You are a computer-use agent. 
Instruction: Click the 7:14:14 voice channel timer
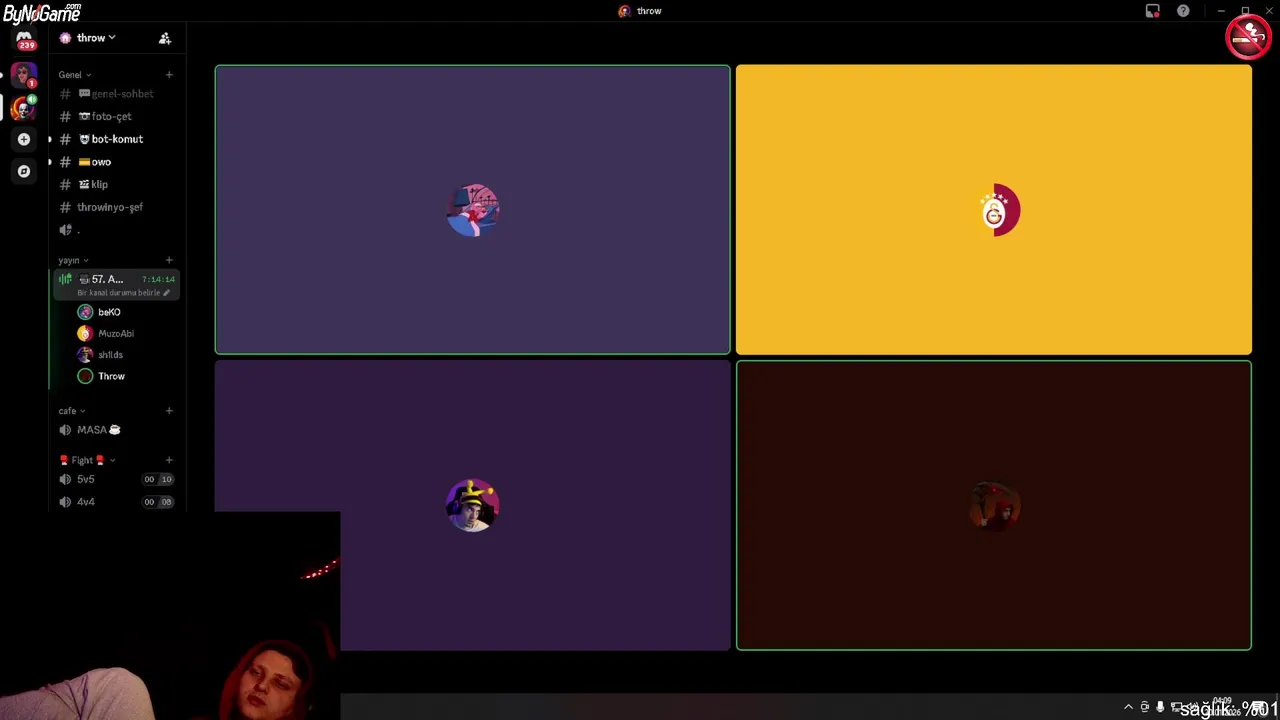158,280
